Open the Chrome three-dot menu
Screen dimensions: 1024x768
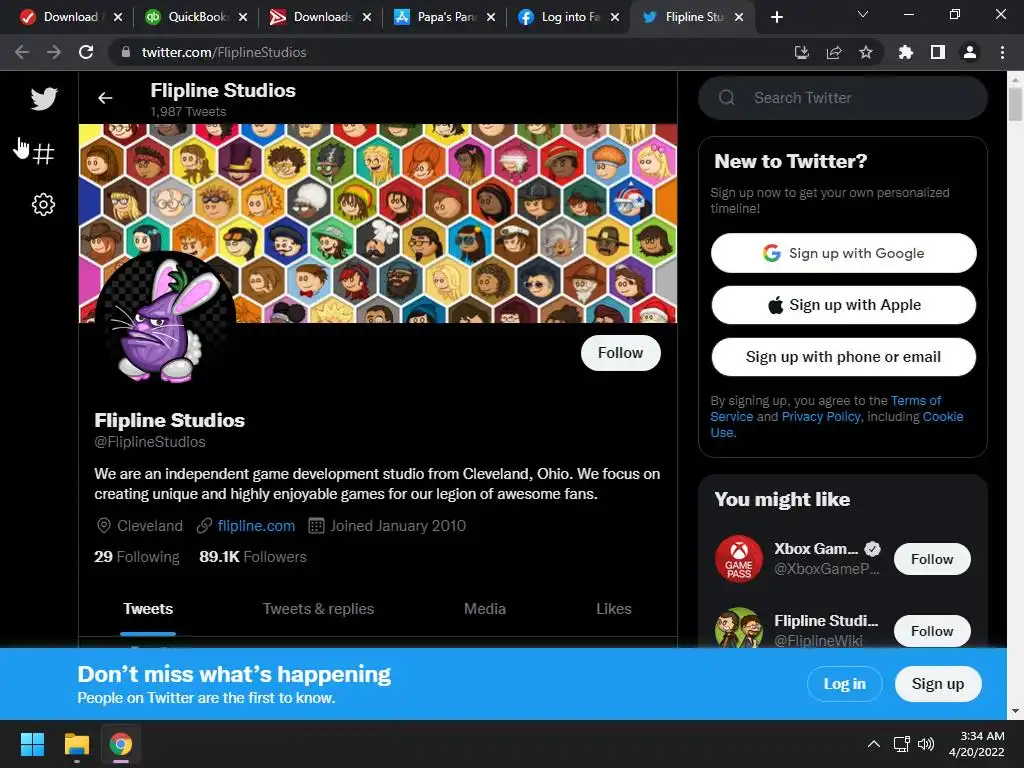click(1002, 52)
